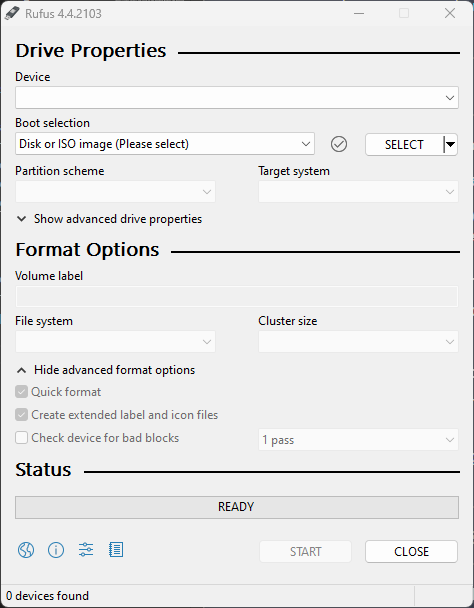Show the log notebook icon
This screenshot has height=608, width=474.
116,550
